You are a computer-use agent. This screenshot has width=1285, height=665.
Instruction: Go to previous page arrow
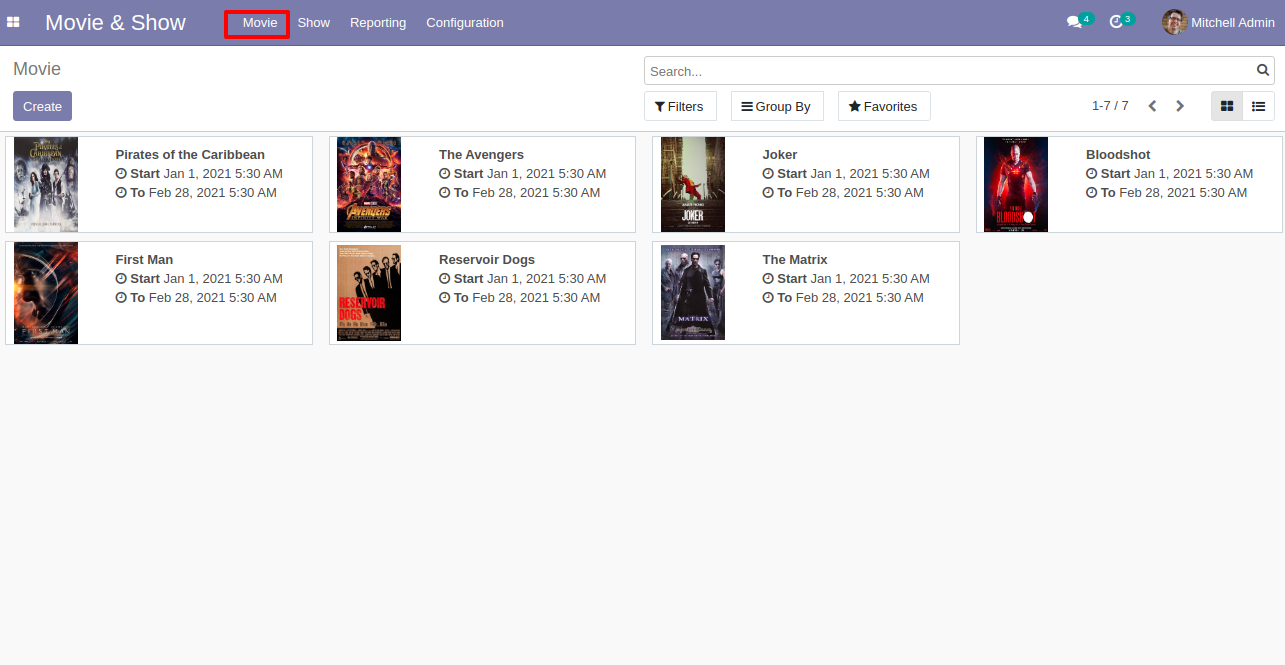click(x=1152, y=106)
